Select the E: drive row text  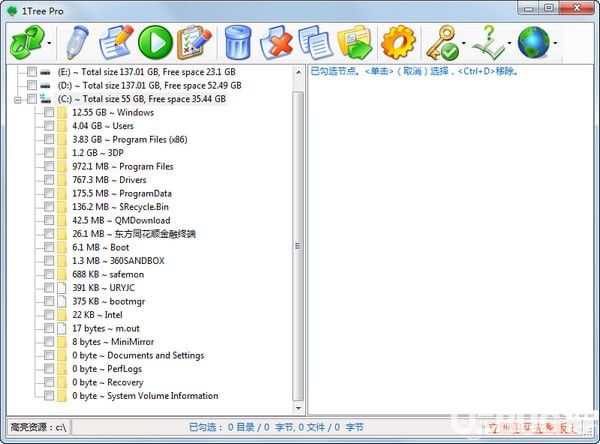click(147, 72)
